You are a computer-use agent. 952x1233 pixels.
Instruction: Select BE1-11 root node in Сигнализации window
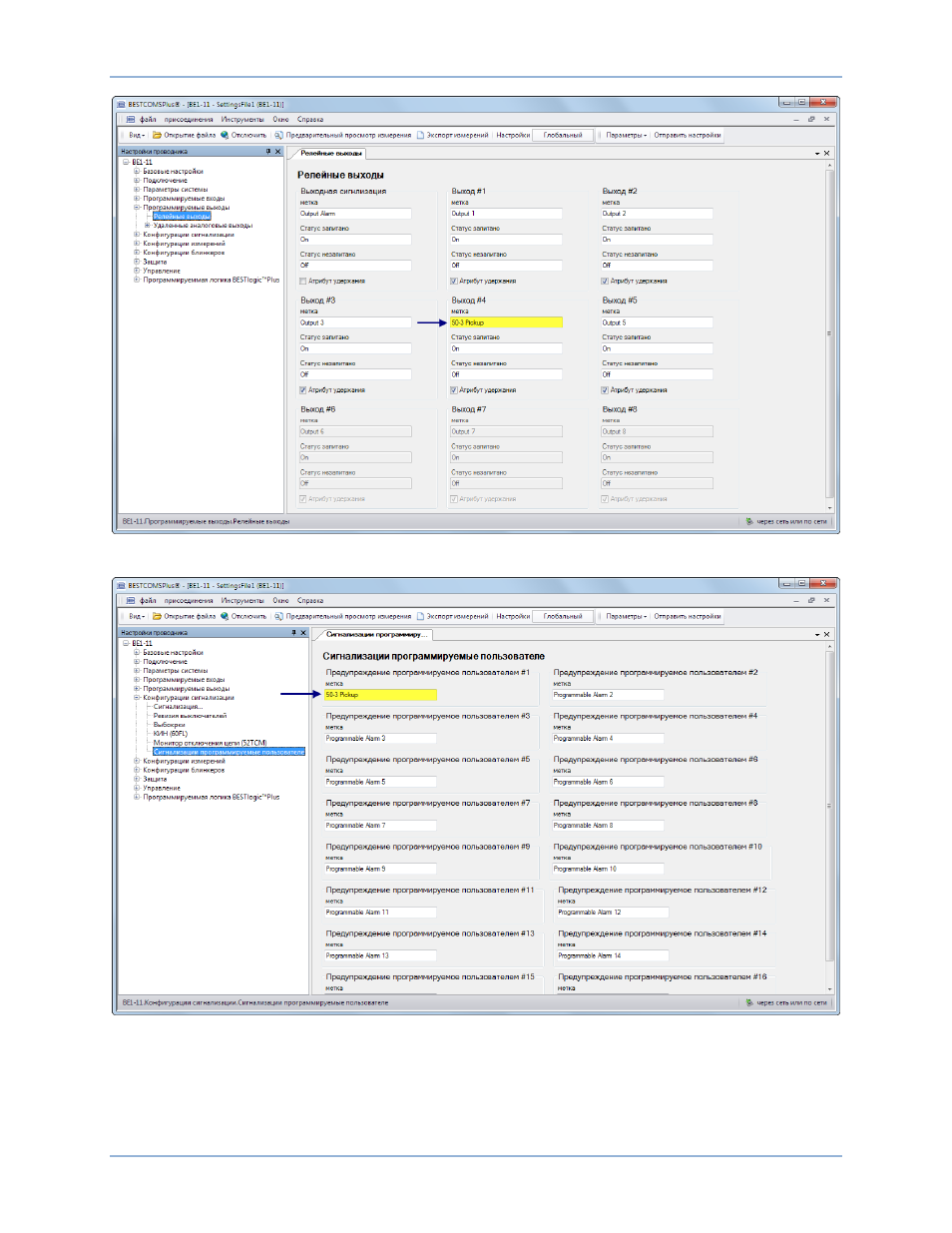point(143,643)
